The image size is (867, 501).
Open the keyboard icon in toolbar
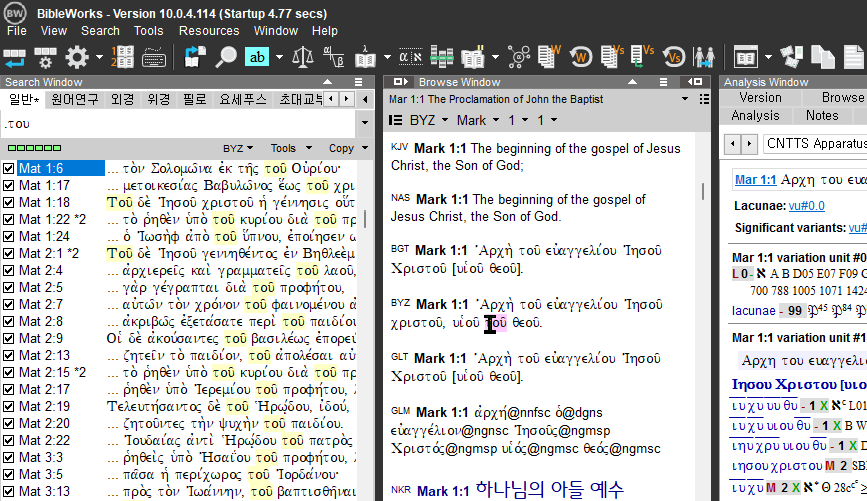pyautogui.click(x=154, y=57)
